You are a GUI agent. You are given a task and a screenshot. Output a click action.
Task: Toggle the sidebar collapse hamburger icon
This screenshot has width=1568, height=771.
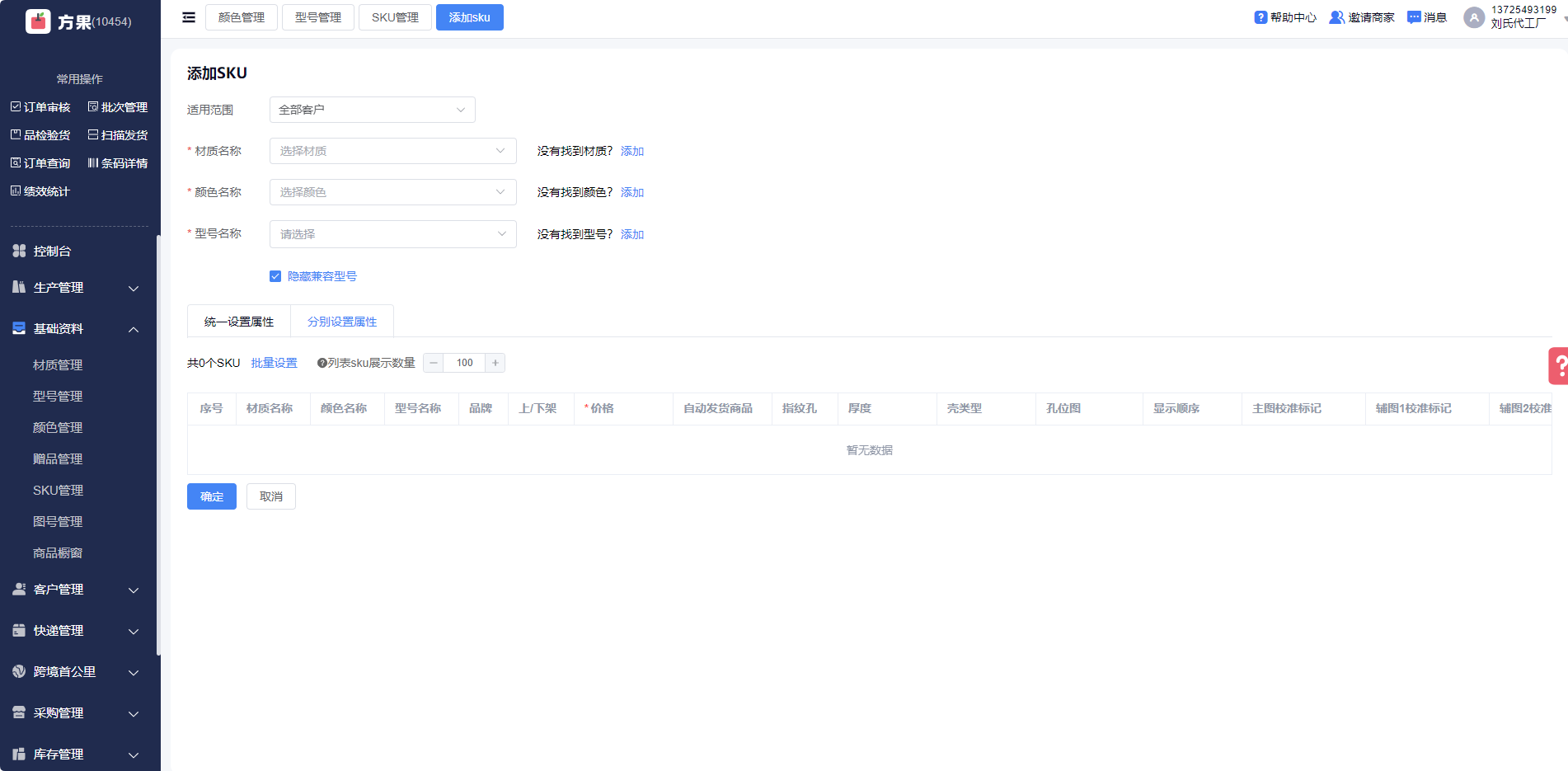pyautogui.click(x=189, y=17)
